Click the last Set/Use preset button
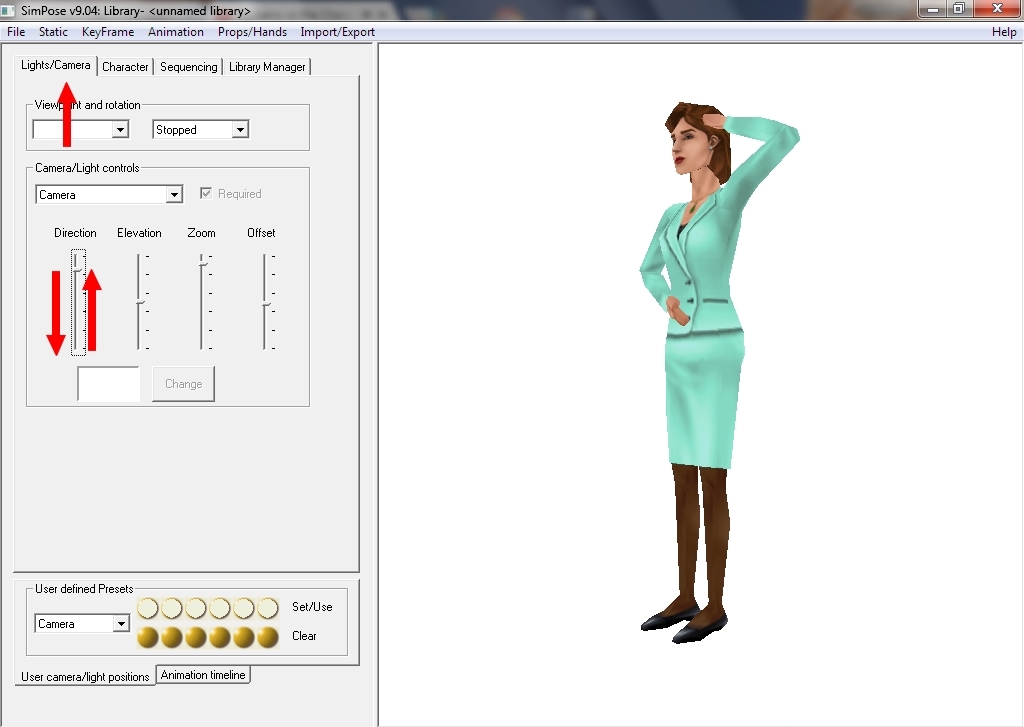Viewport: 1024px width, 727px height. click(268, 608)
